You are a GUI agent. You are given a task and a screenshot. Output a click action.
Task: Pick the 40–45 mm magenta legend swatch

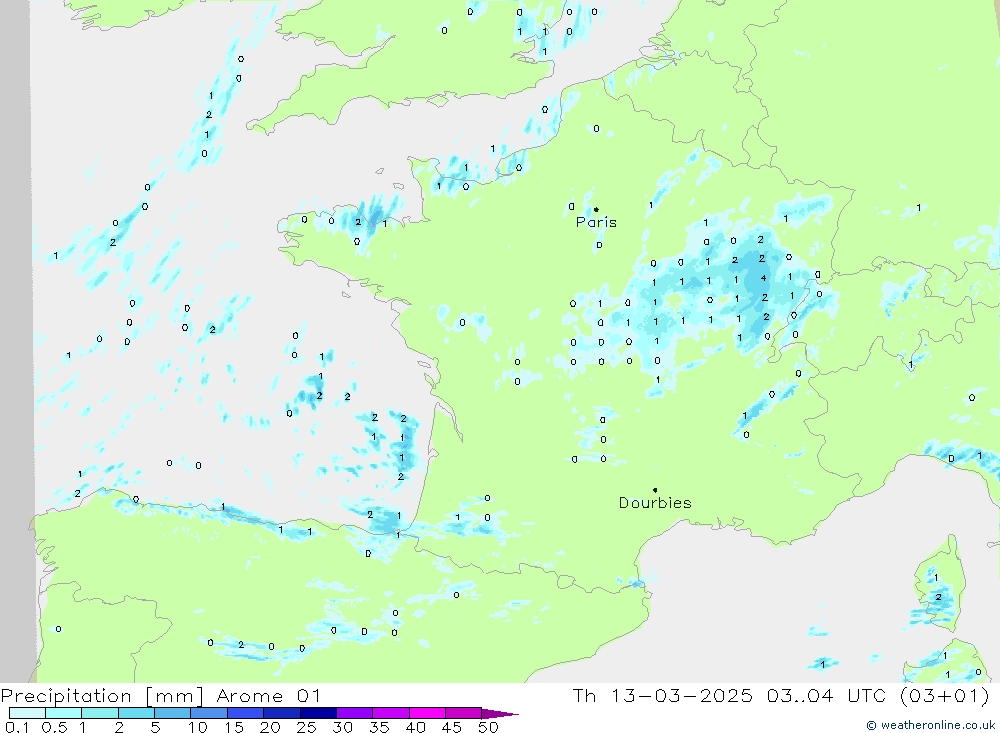(x=427, y=713)
